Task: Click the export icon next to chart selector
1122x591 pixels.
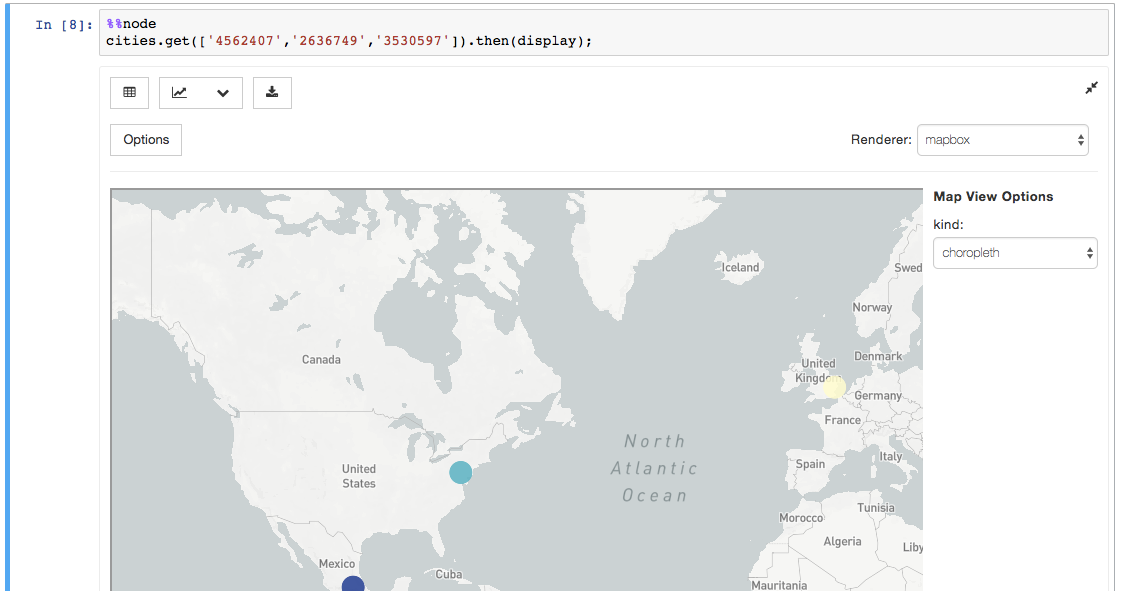Action: point(272,92)
